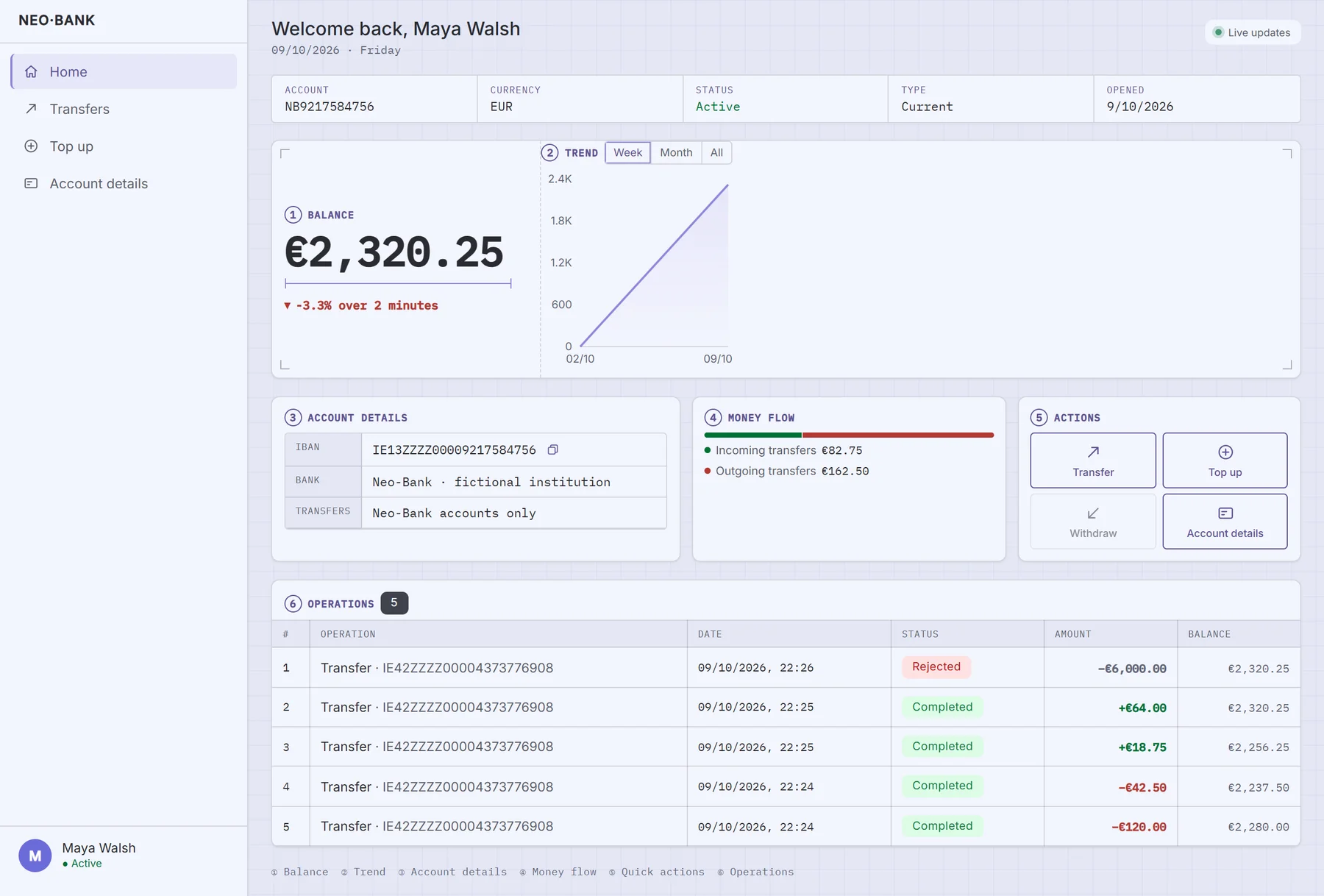The width and height of the screenshot is (1324, 896).
Task: Click the Account details action button
Action: pyautogui.click(x=1225, y=522)
